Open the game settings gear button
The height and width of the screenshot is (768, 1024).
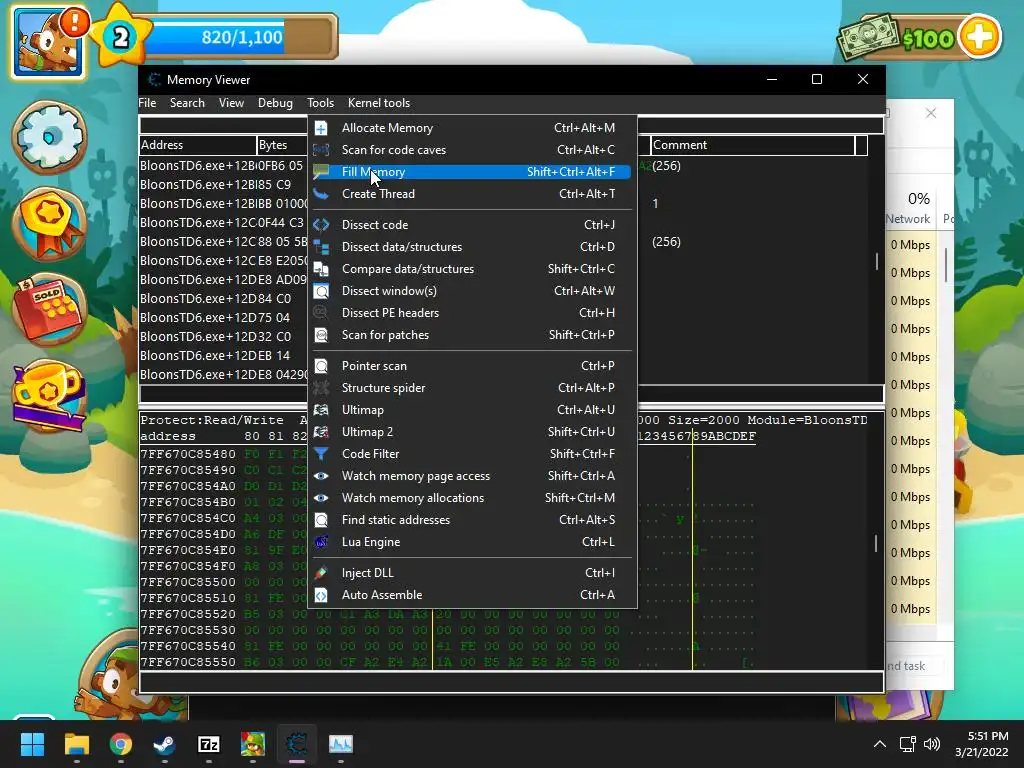click(50, 137)
